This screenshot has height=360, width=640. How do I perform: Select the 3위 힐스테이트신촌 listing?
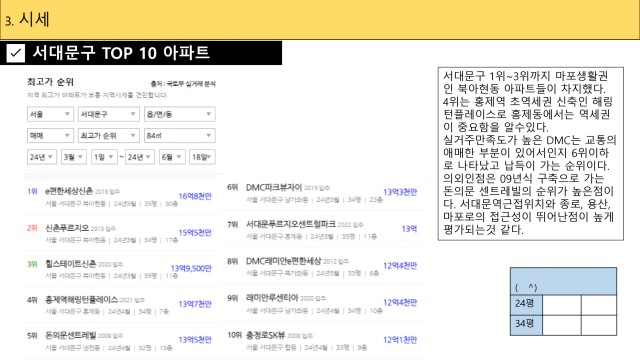coord(120,269)
